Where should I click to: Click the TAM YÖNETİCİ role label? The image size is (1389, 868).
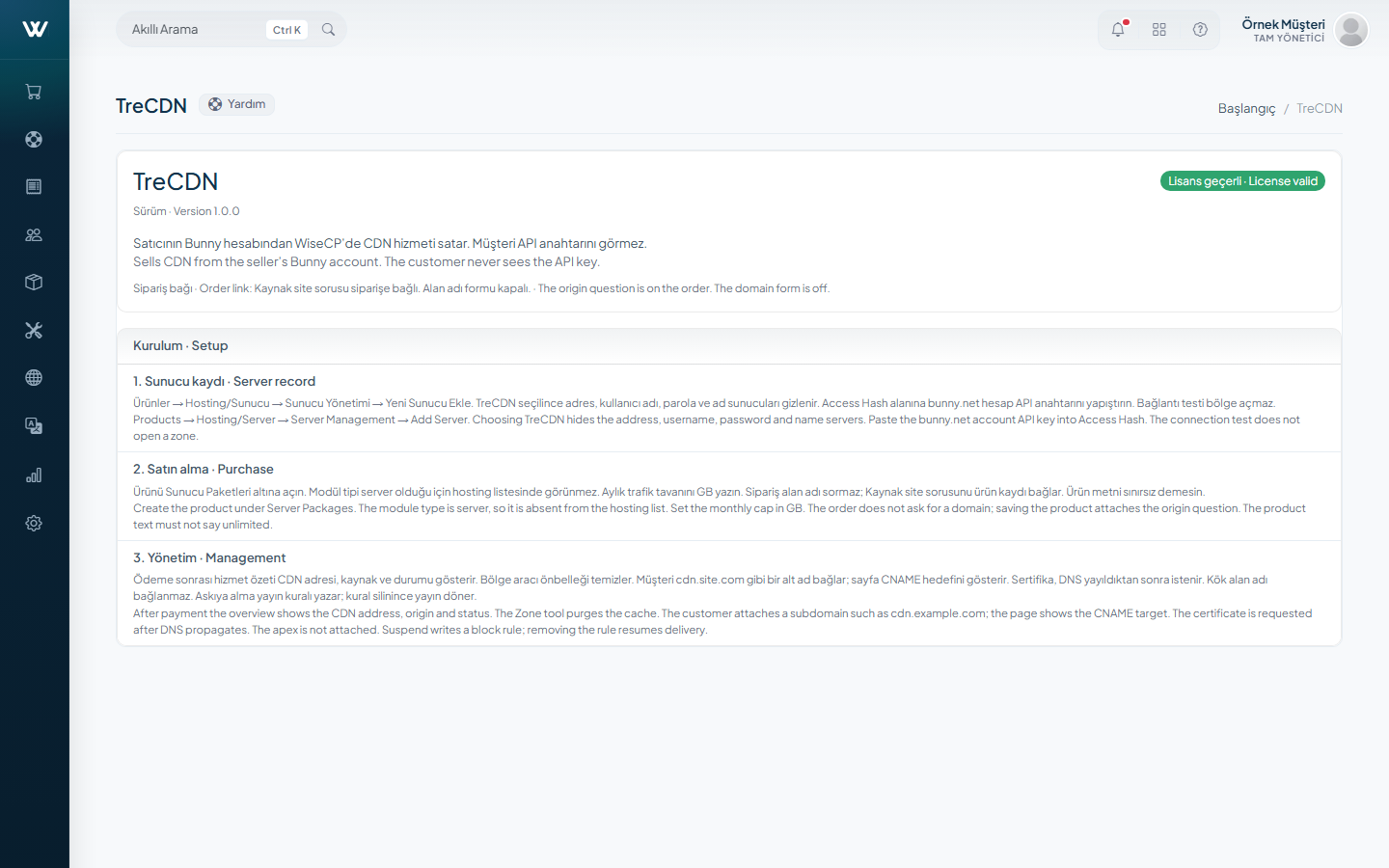(1289, 39)
